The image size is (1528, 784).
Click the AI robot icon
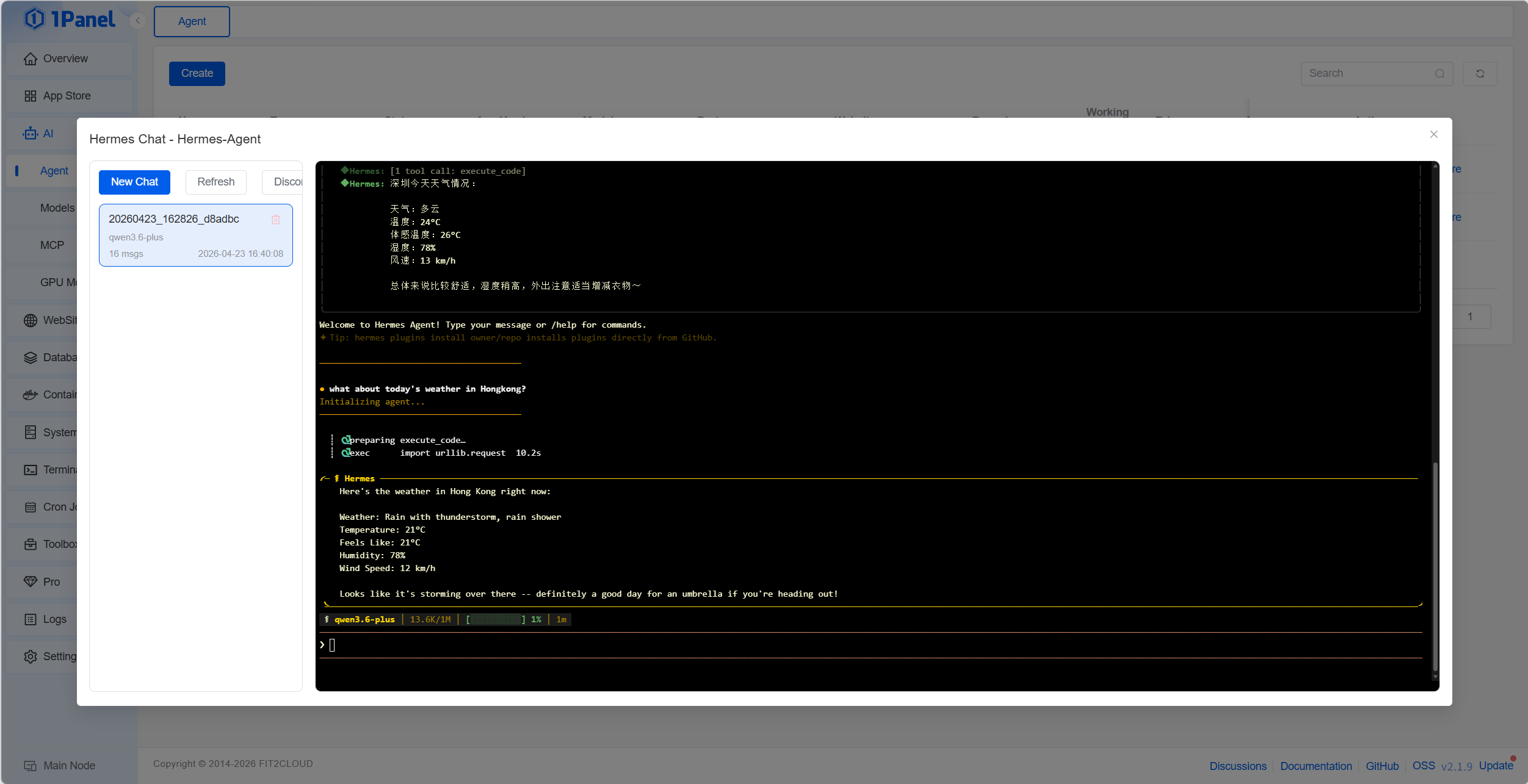[x=31, y=134]
